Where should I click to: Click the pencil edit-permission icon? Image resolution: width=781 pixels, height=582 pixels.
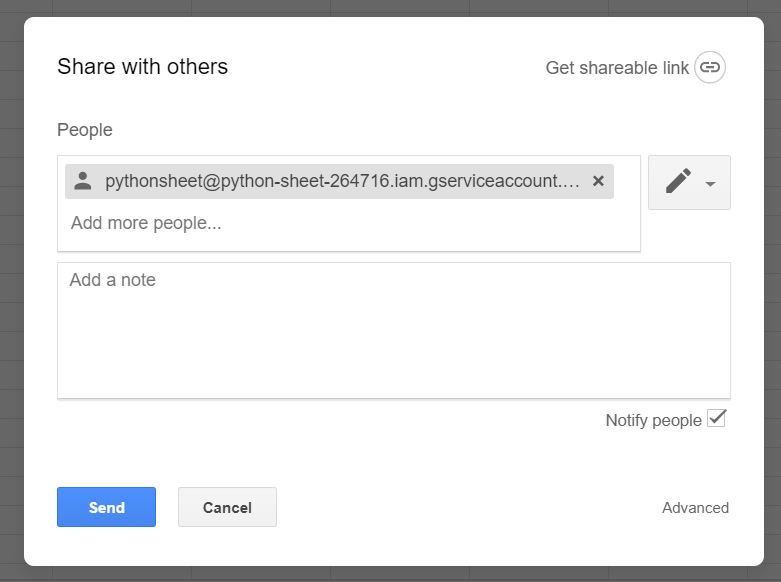[x=678, y=182]
